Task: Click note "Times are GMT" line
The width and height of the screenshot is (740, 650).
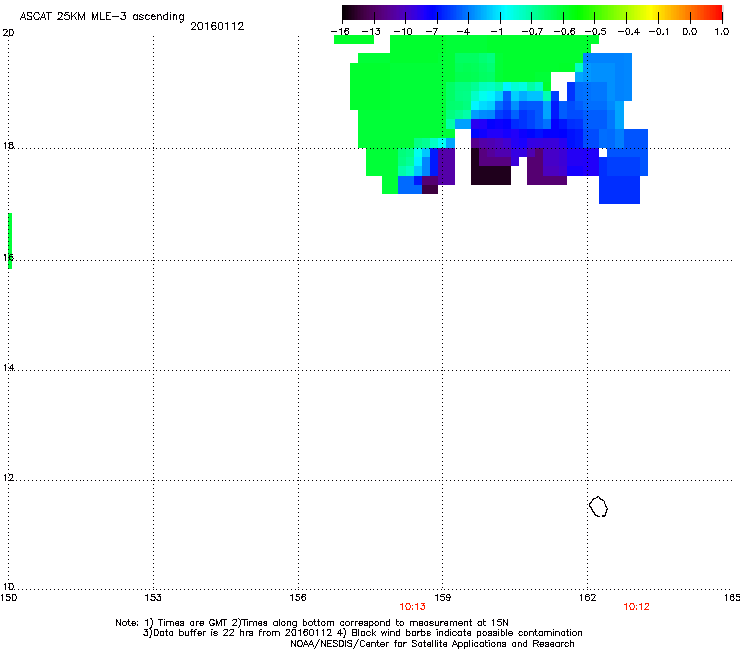Action: click(x=312, y=623)
